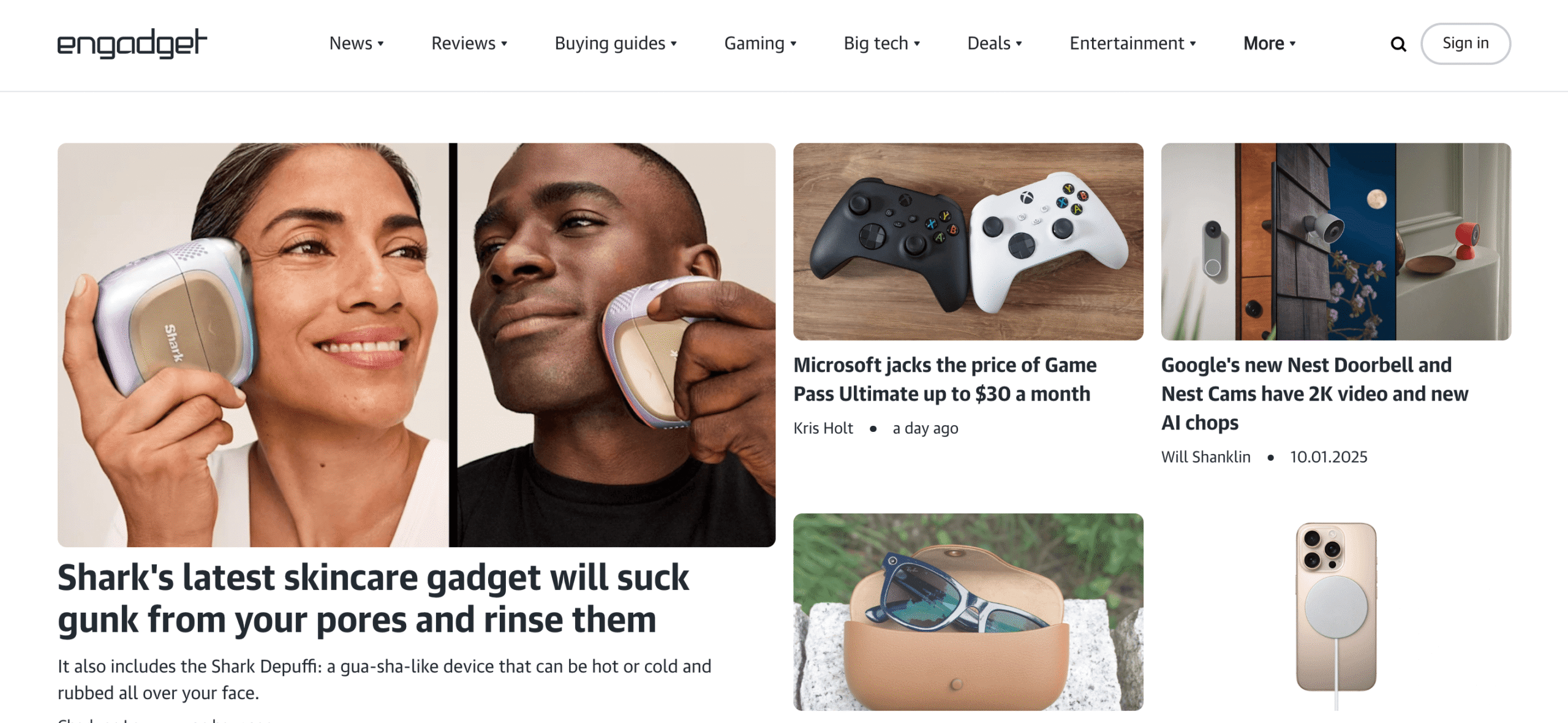Image resolution: width=1568 pixels, height=723 pixels.
Task: Expand the Big tech menu
Action: [882, 44]
